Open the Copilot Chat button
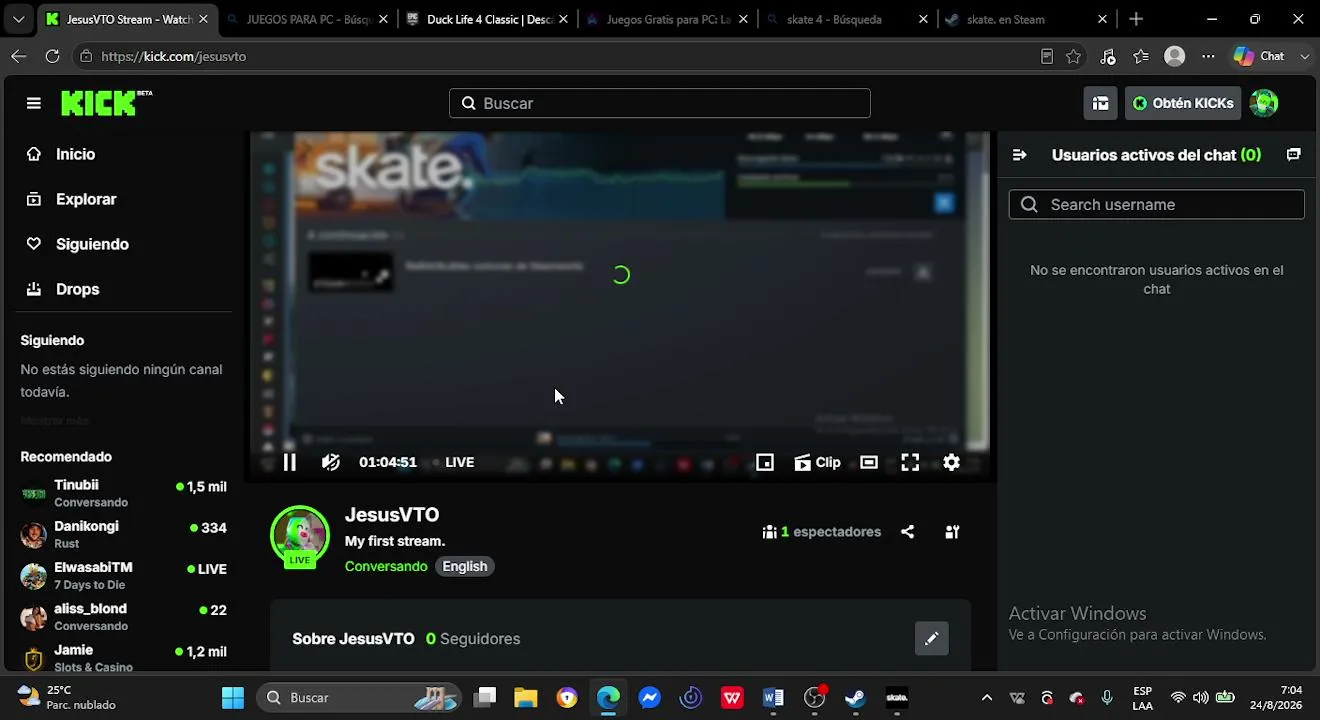The width and height of the screenshot is (1320, 720). click(1259, 56)
